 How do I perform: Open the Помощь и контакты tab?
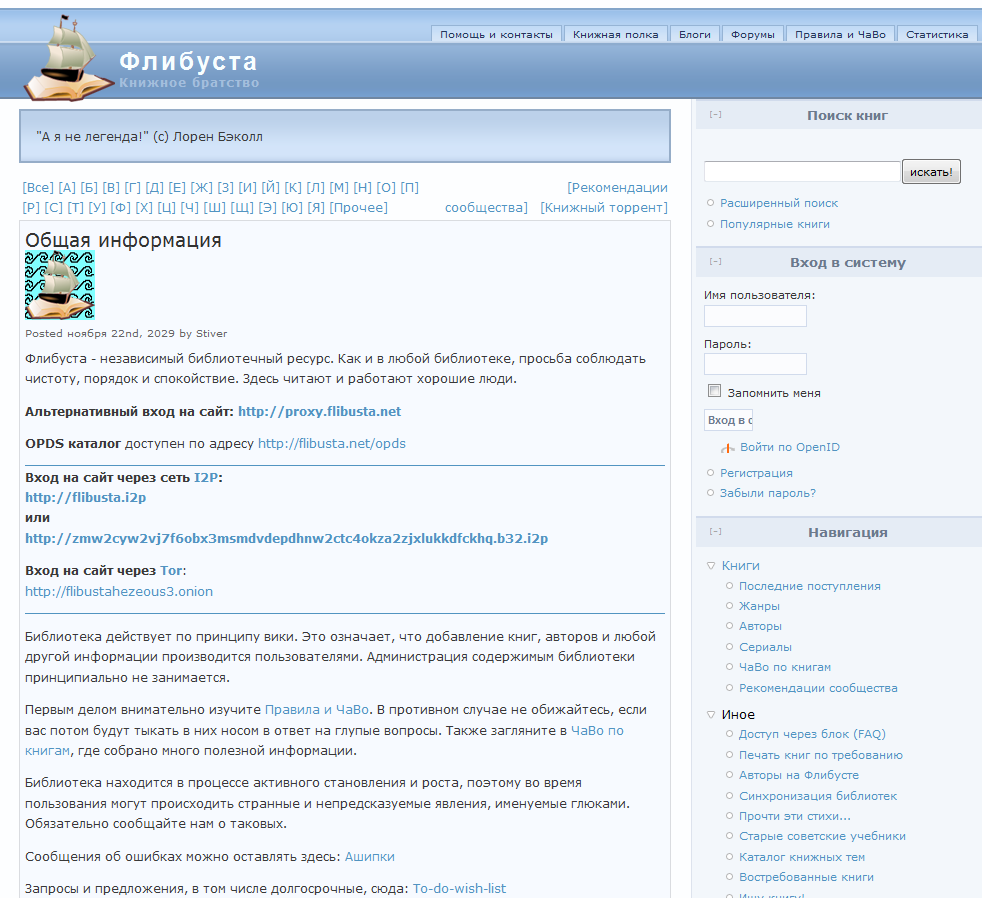[497, 34]
